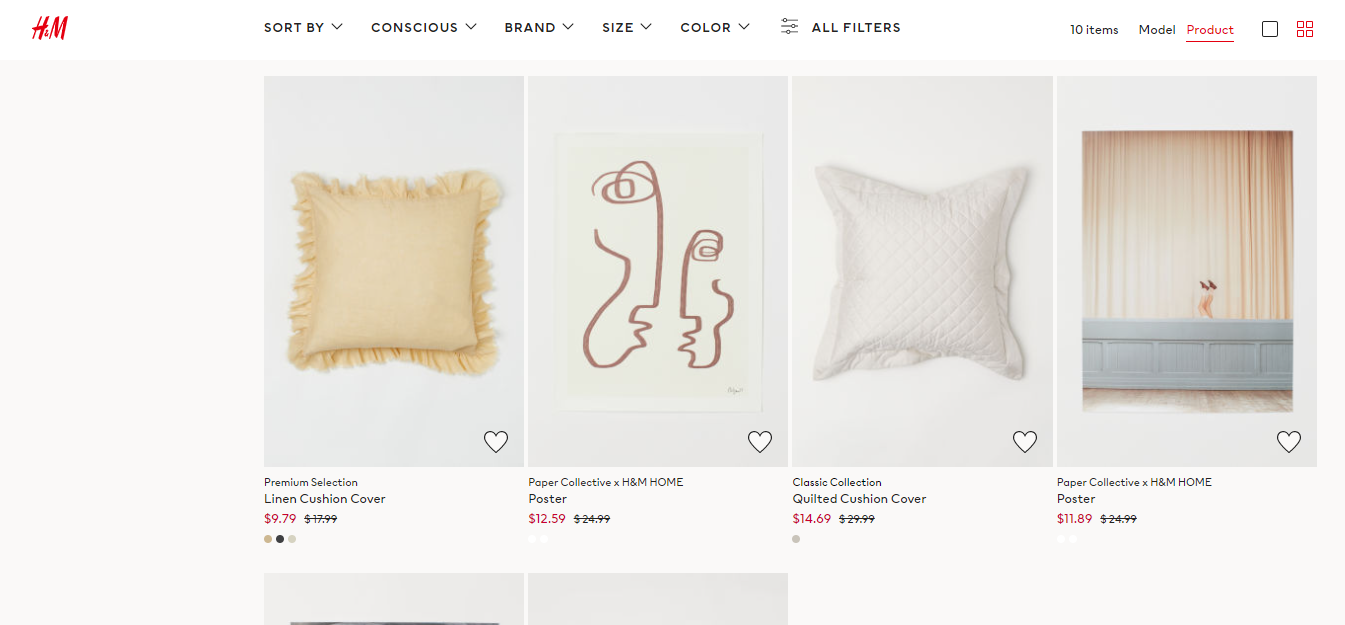Switch image display to Model view
Screen dimensions: 1345x625
pyautogui.click(x=1157, y=30)
